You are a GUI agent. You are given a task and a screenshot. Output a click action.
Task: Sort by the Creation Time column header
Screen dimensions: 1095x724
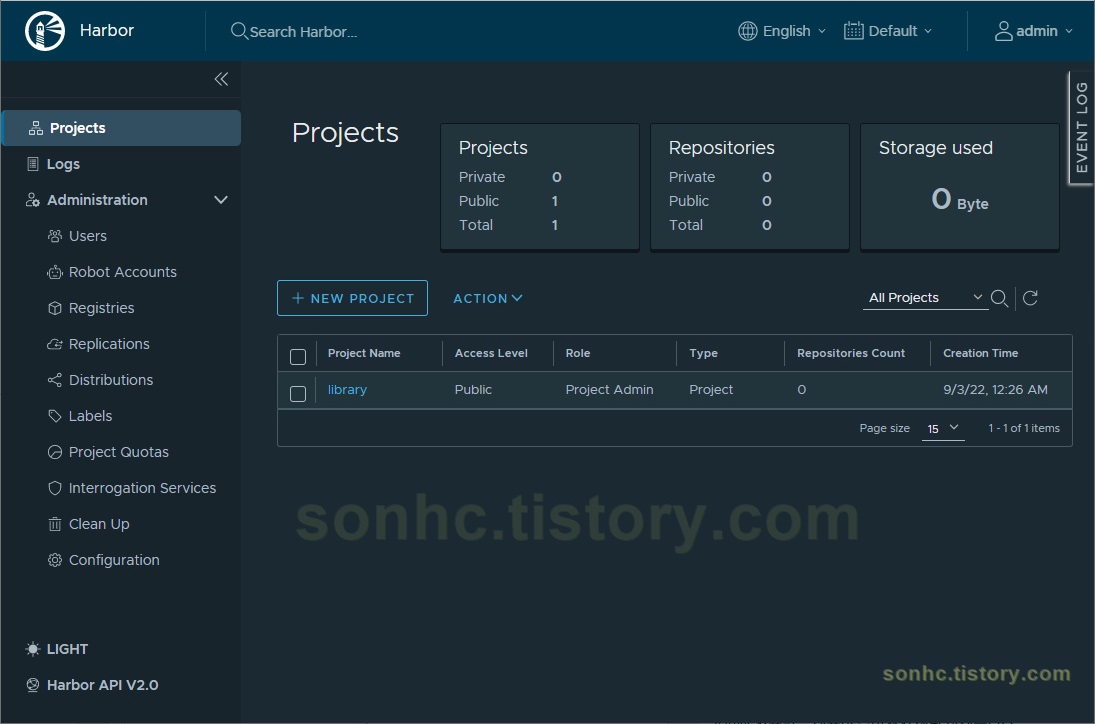(x=980, y=353)
